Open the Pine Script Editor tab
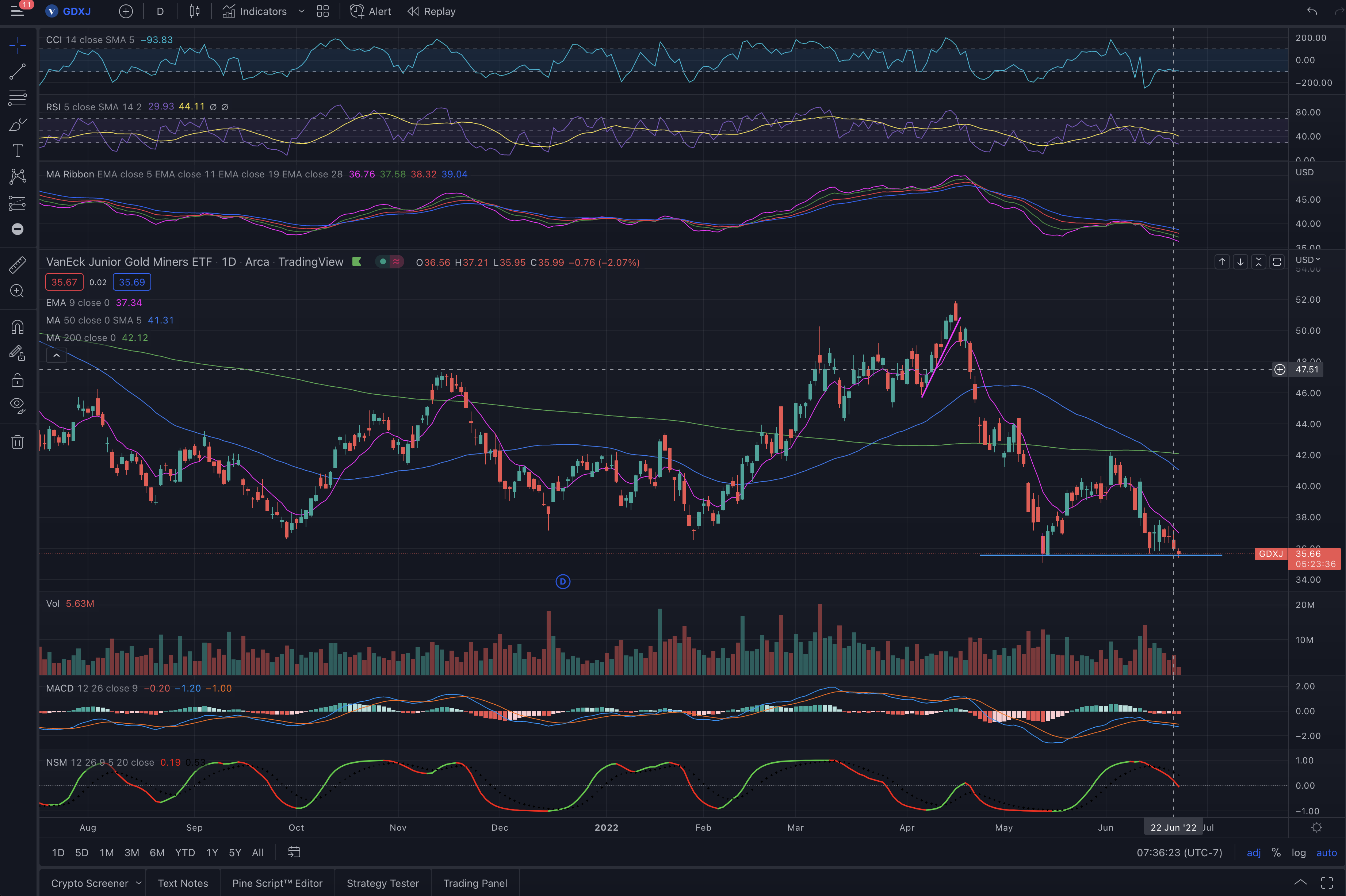This screenshot has width=1346, height=896. coord(277,883)
